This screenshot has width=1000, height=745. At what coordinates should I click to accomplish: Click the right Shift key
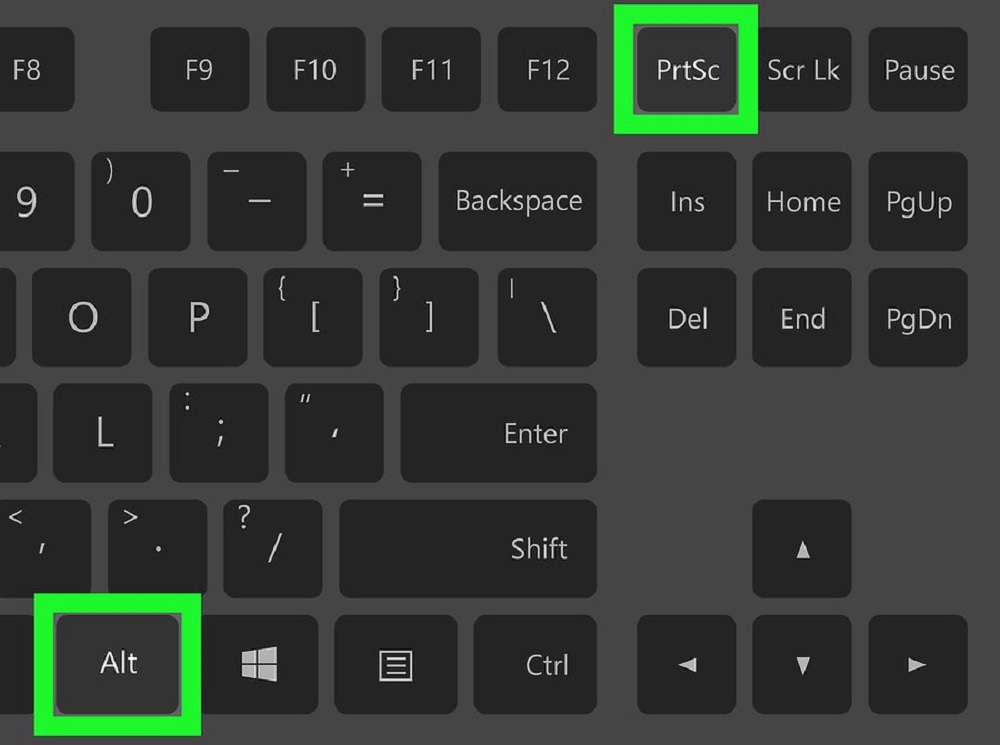pyautogui.click(x=468, y=549)
